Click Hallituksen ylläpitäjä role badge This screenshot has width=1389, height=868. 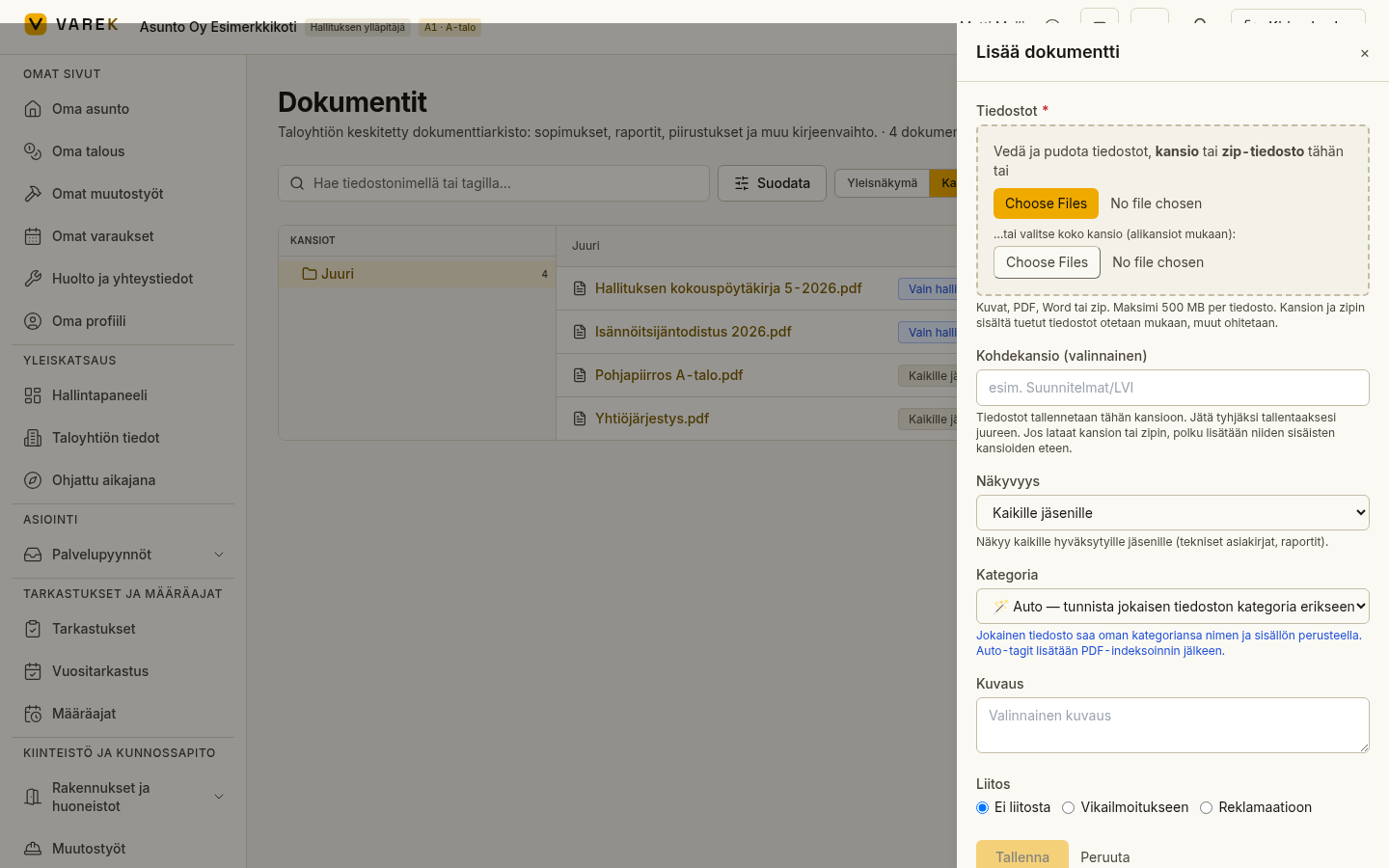click(358, 27)
